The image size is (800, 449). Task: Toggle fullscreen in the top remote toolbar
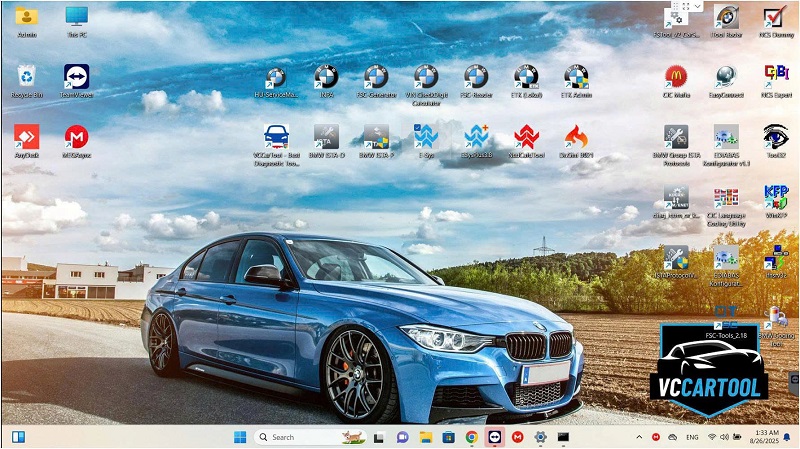686,7
